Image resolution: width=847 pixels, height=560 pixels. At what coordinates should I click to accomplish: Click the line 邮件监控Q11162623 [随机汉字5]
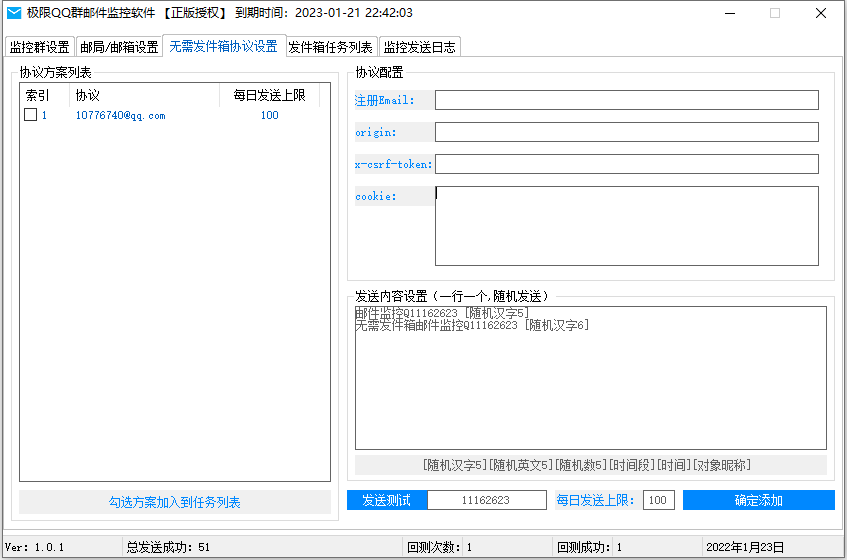[x=442, y=313]
